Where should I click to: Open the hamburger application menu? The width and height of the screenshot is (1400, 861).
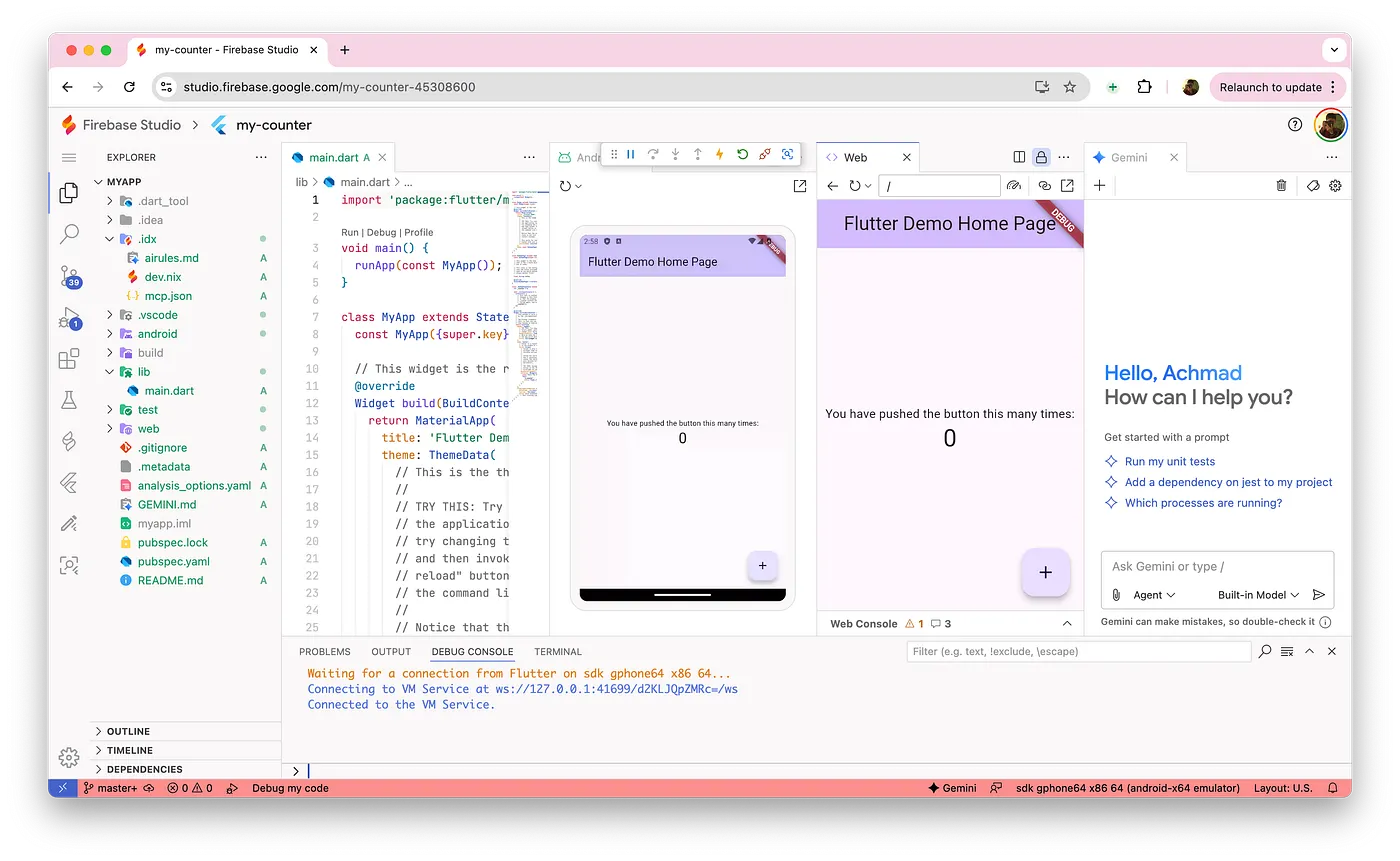[x=69, y=158]
